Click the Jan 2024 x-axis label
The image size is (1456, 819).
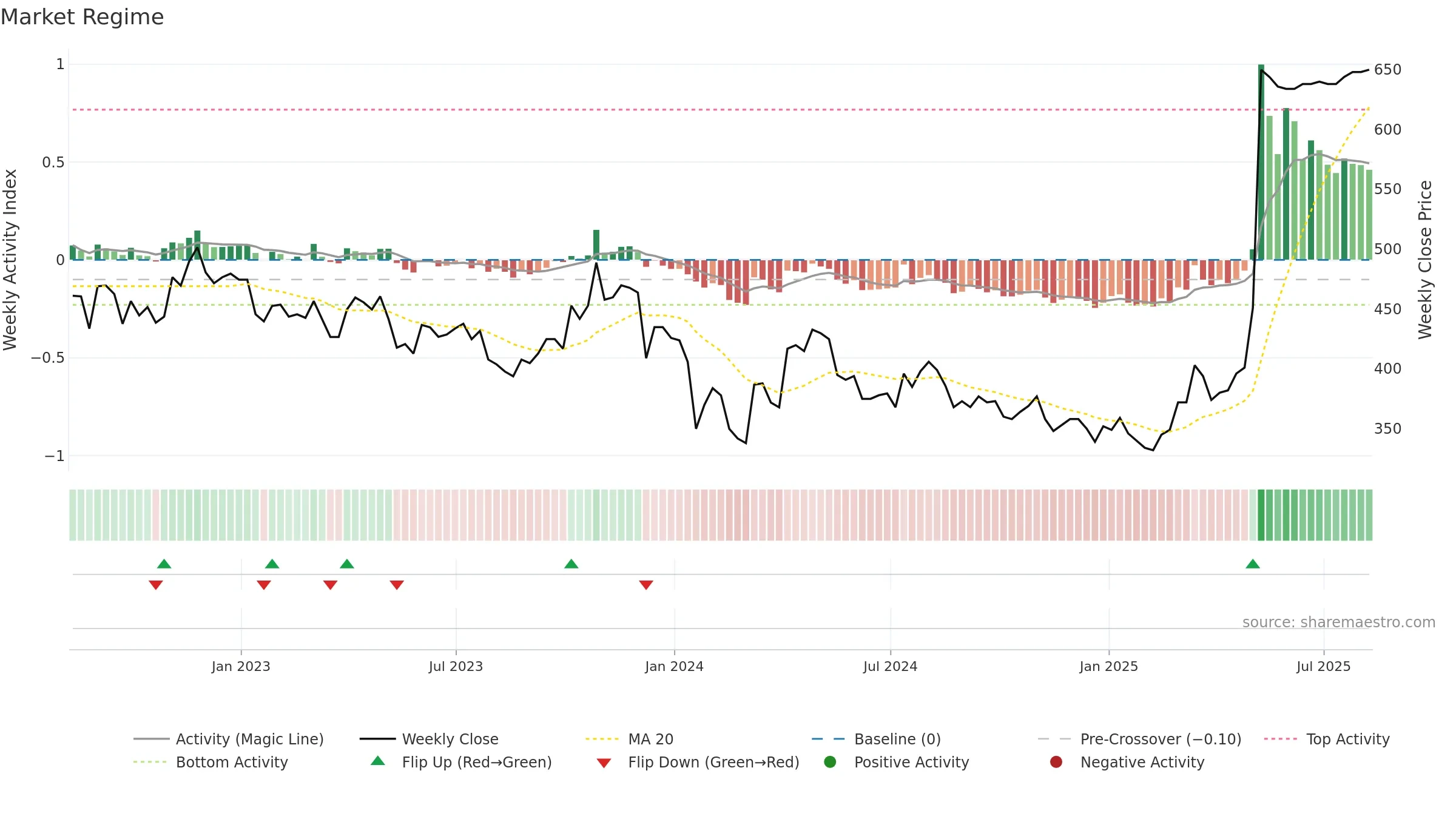click(x=674, y=666)
